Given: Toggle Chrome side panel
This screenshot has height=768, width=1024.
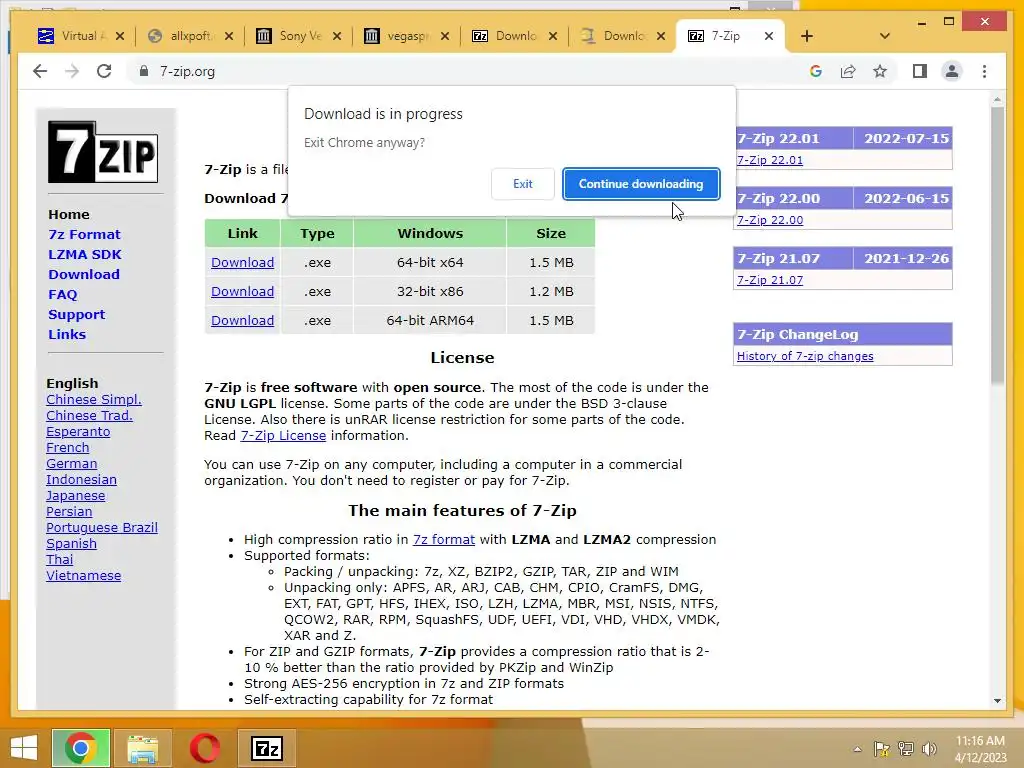Looking at the screenshot, I should coord(920,71).
